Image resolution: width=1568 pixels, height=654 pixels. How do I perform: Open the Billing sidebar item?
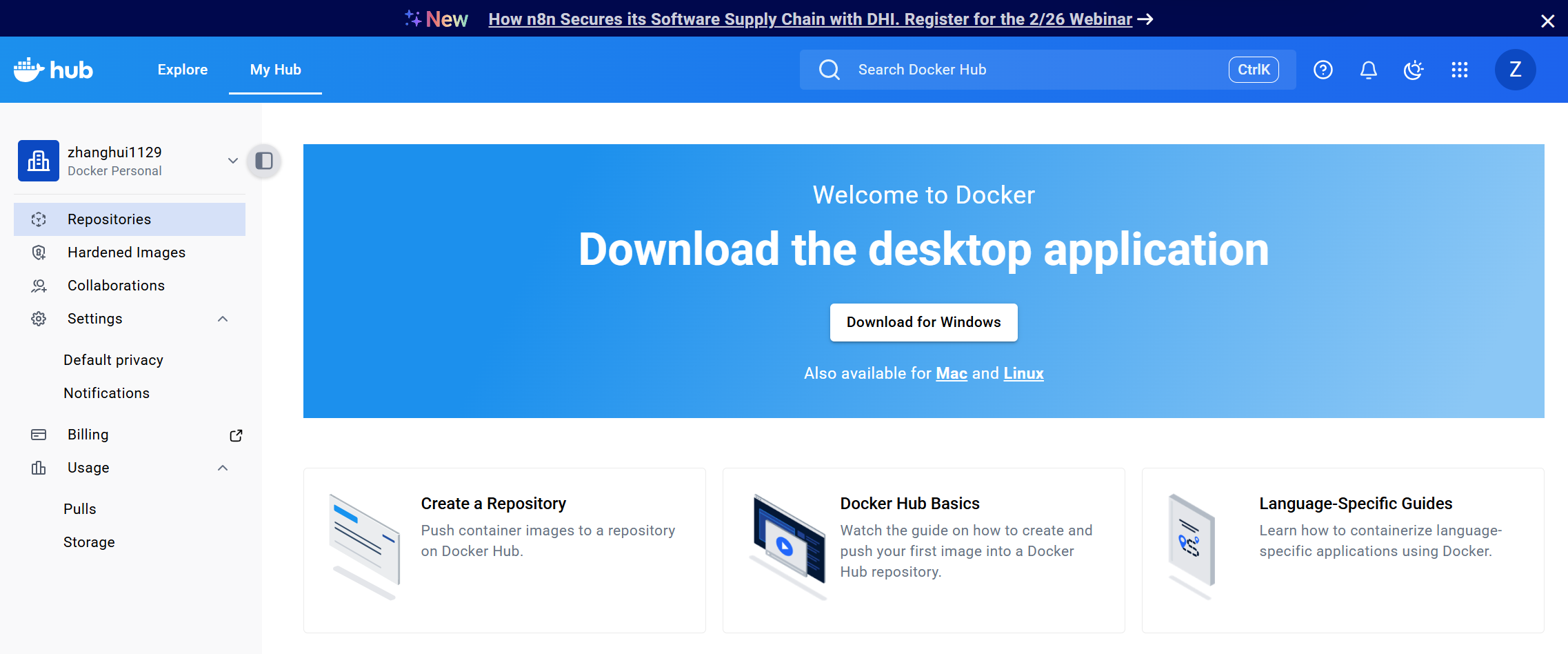pos(130,435)
